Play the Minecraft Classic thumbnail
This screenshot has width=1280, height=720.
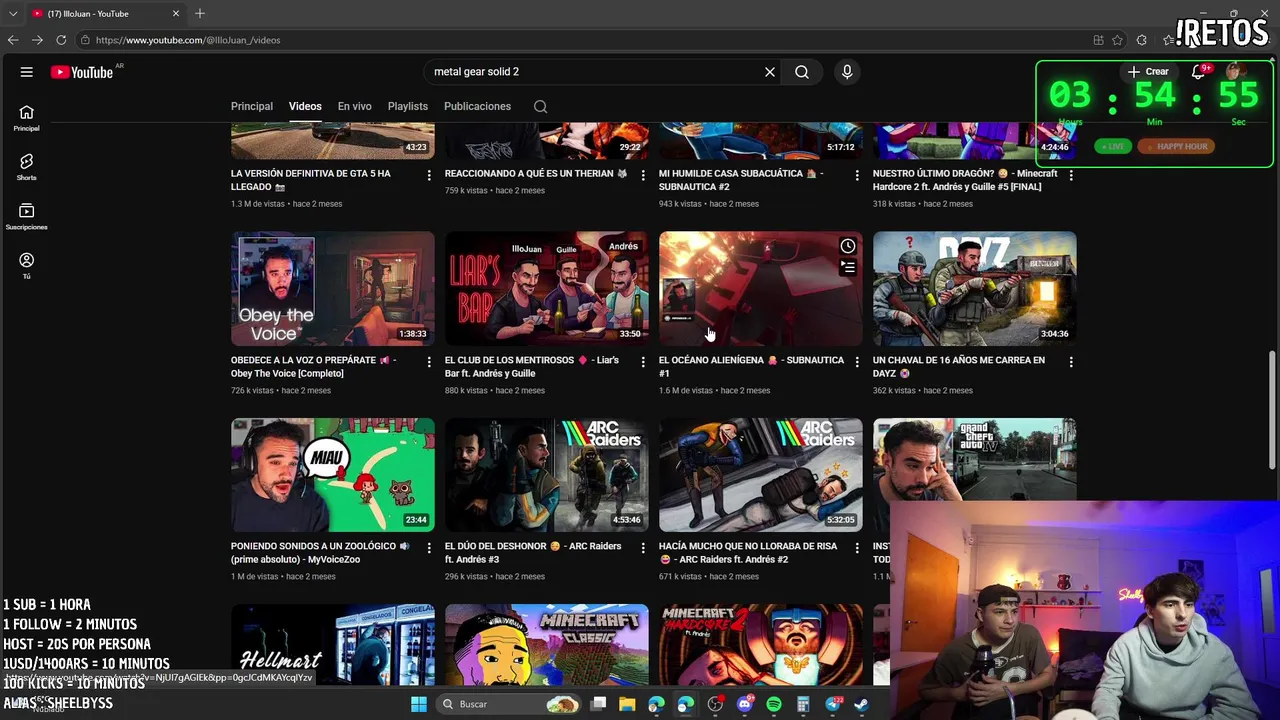[x=547, y=645]
